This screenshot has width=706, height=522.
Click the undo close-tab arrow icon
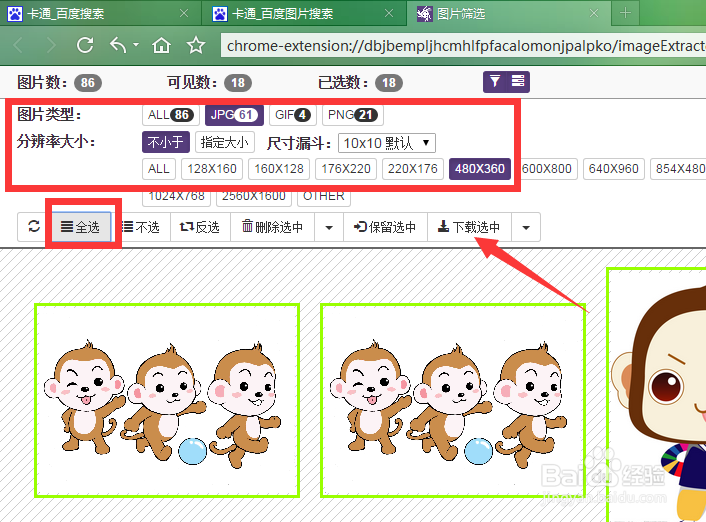[x=118, y=45]
